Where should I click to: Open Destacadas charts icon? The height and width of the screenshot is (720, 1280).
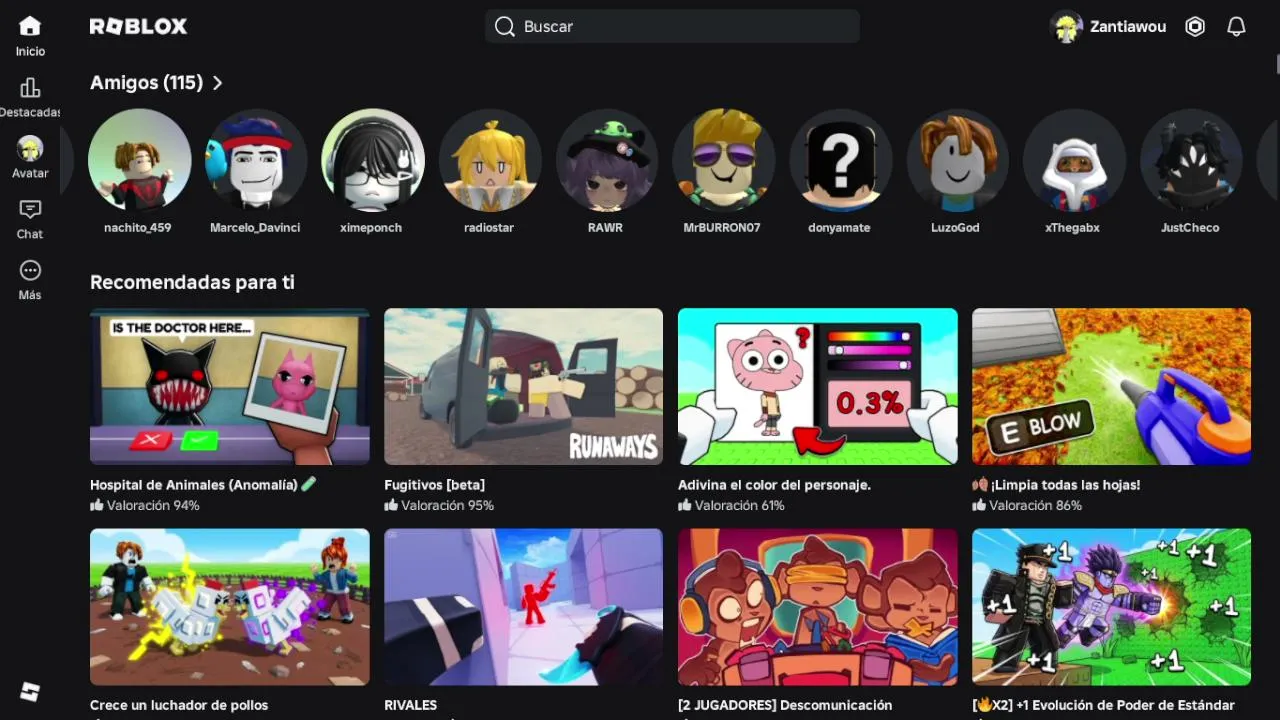(x=30, y=88)
